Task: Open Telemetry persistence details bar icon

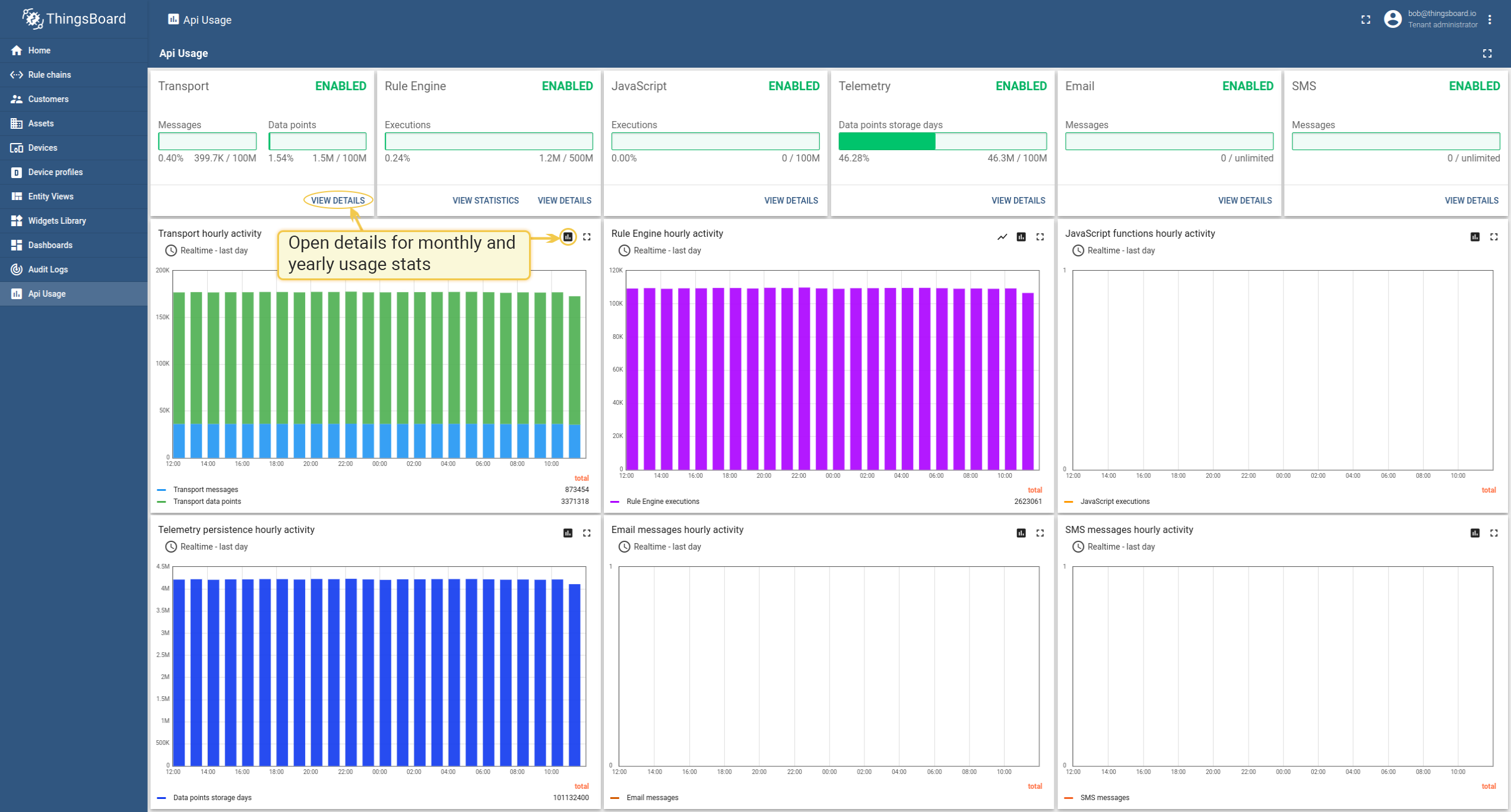Action: (x=568, y=533)
